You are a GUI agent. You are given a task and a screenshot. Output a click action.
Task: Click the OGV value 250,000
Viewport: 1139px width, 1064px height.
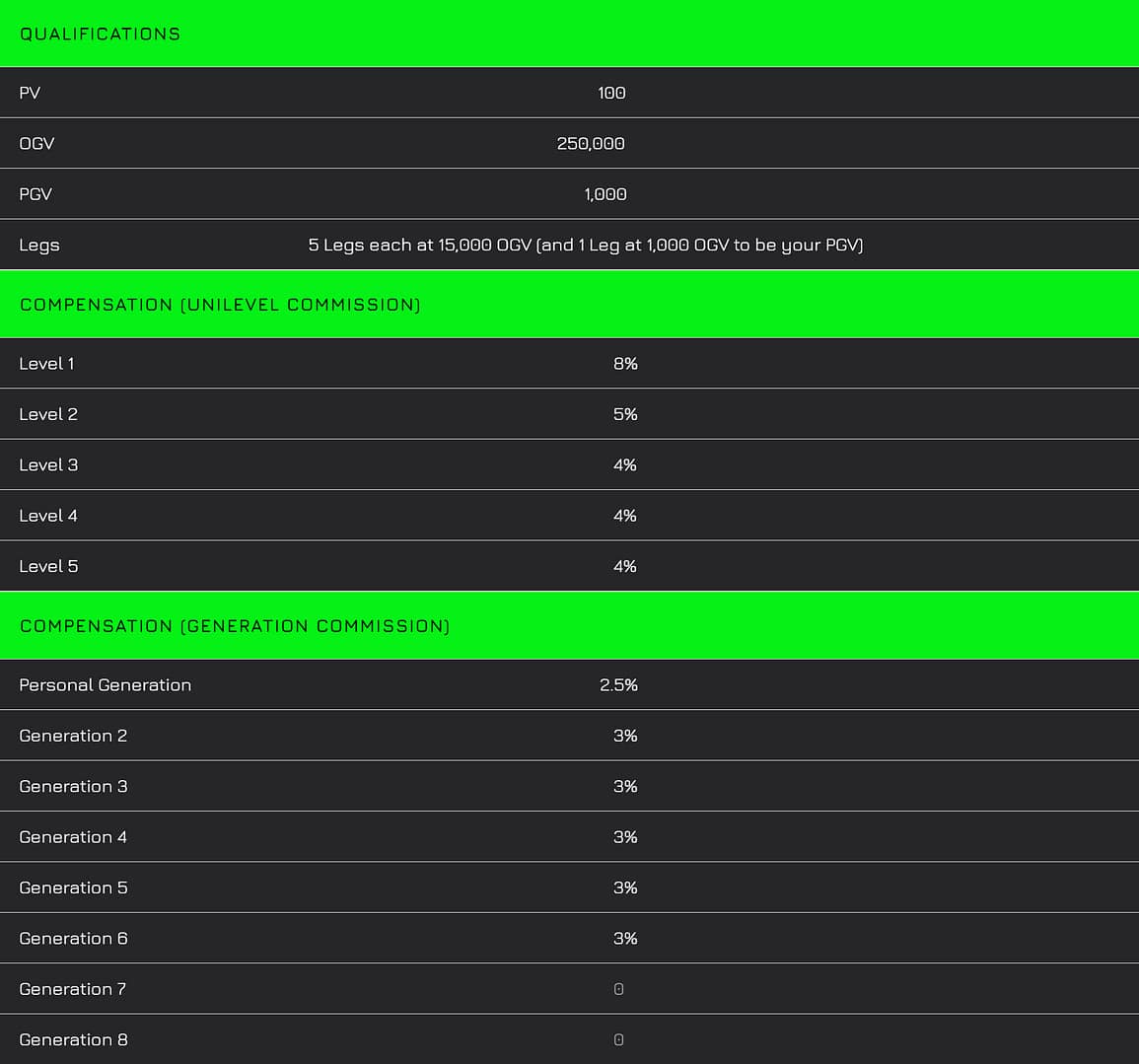coord(591,144)
